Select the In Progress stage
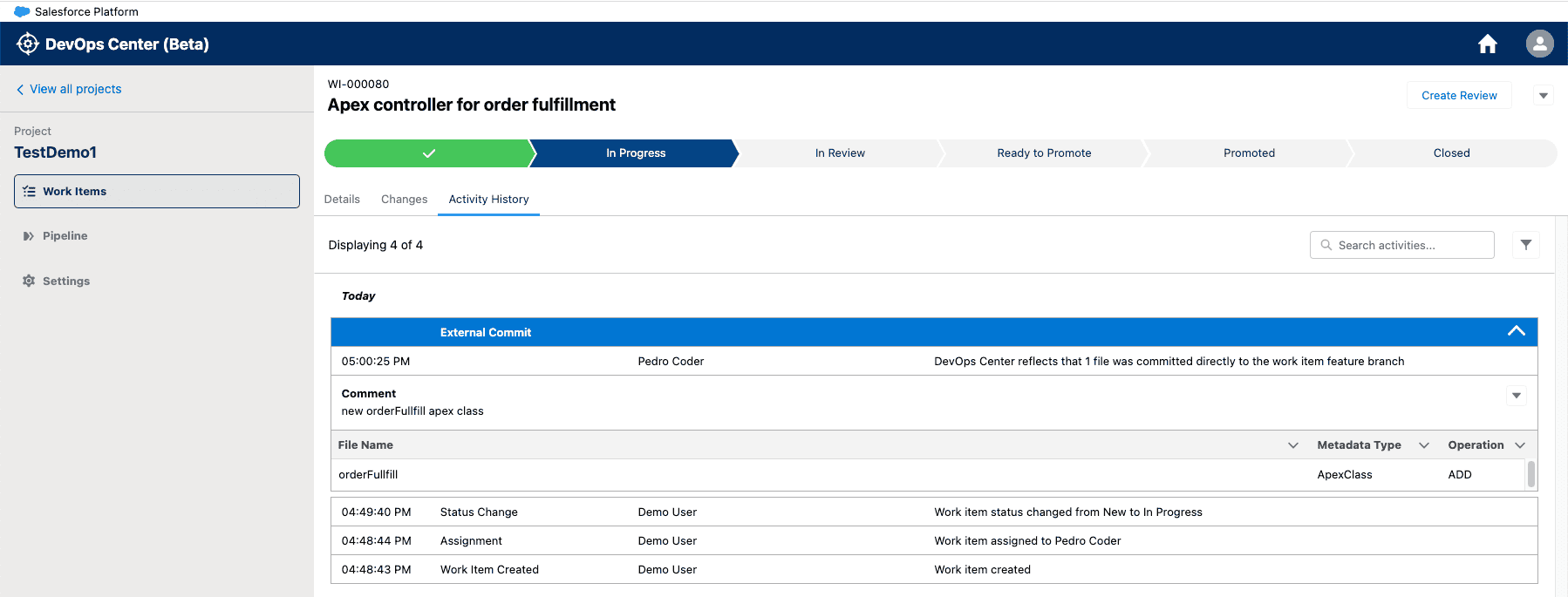The width and height of the screenshot is (1568, 597). pos(636,153)
